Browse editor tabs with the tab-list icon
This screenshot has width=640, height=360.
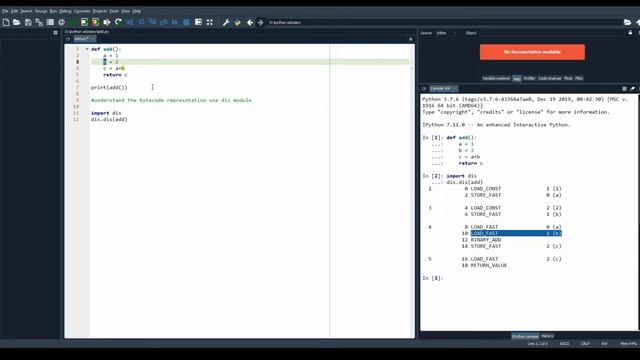[68, 39]
